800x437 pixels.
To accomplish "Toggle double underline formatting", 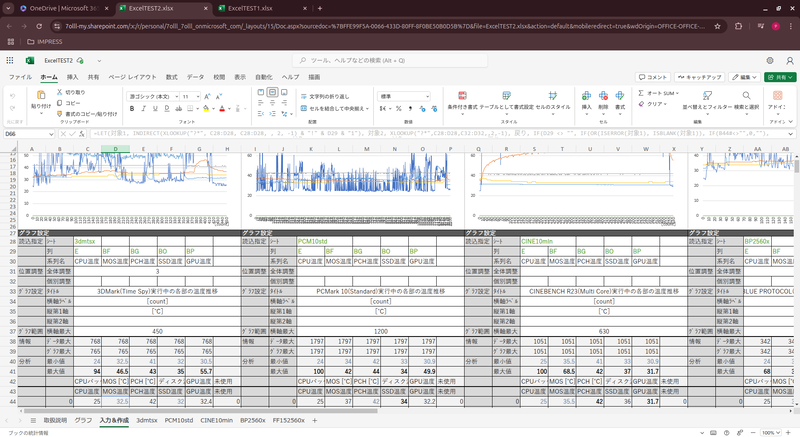I will click(167, 109).
